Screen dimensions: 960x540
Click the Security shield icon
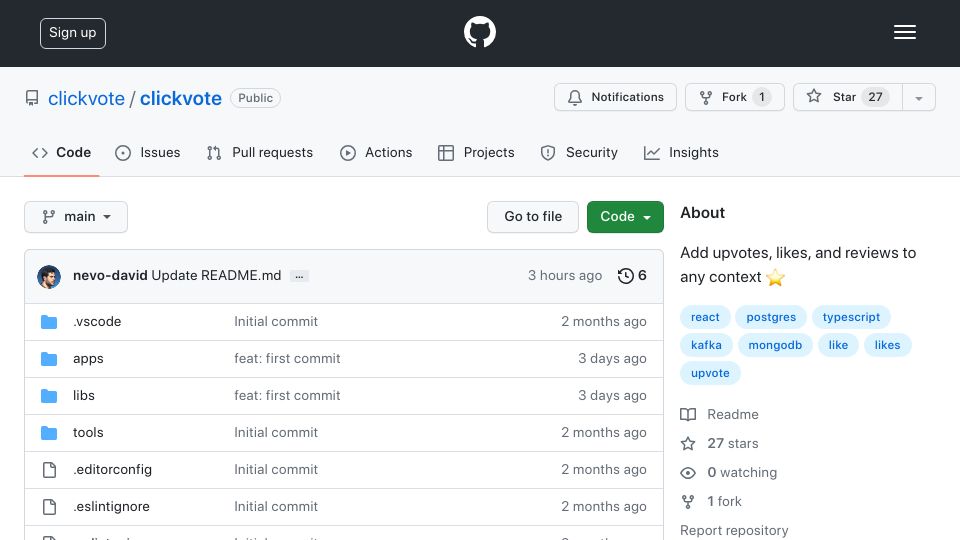click(548, 152)
